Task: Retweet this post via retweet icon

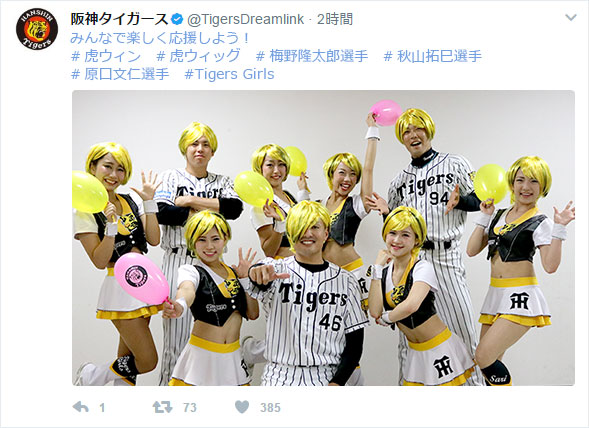Action: pyautogui.click(x=162, y=407)
